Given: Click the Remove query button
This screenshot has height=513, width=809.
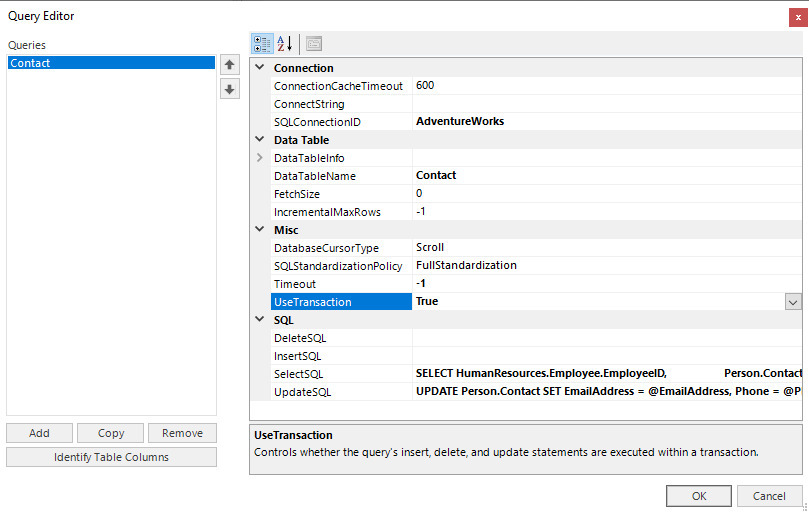Looking at the screenshot, I should point(182,433).
